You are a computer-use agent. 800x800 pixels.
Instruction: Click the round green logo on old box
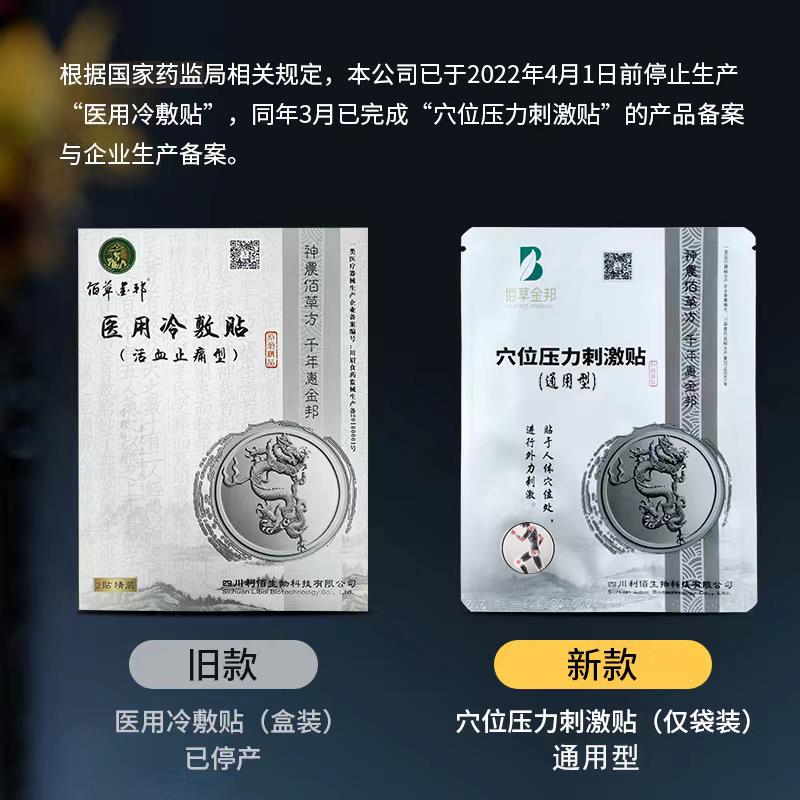pyautogui.click(x=117, y=255)
